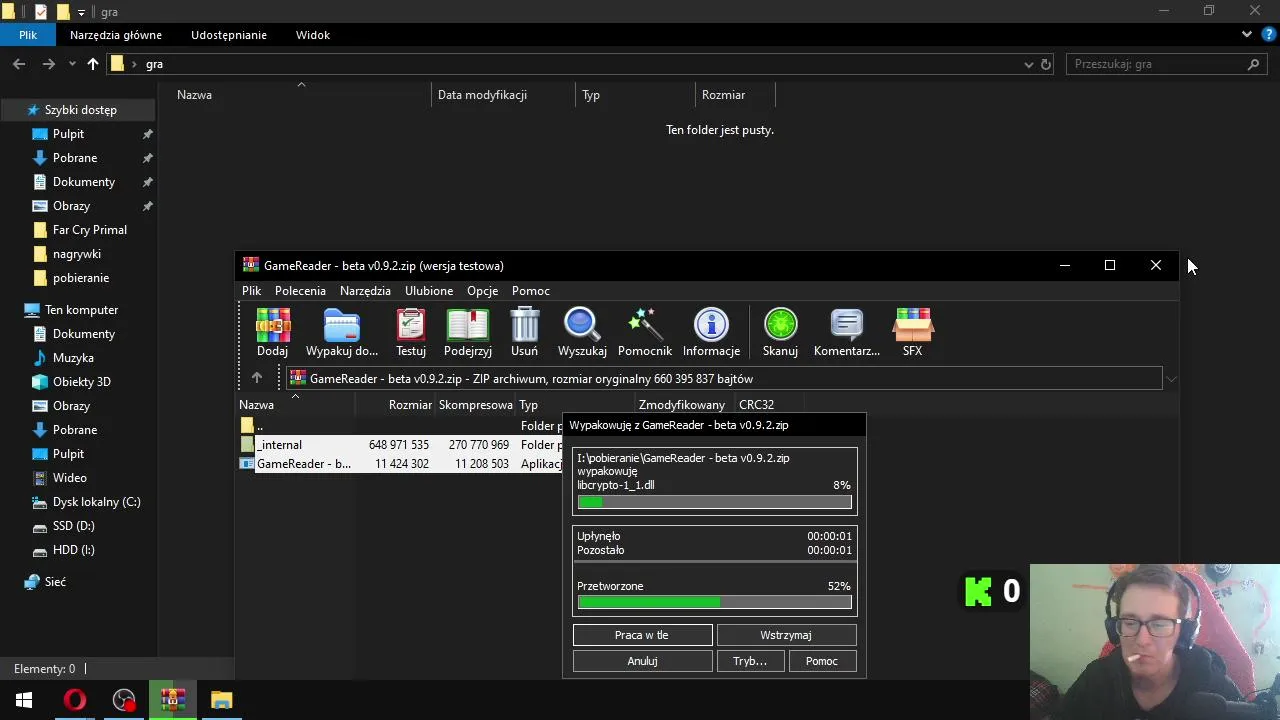Click the Usuń trash icon
The width and height of the screenshot is (1280, 720).
[x=524, y=333]
